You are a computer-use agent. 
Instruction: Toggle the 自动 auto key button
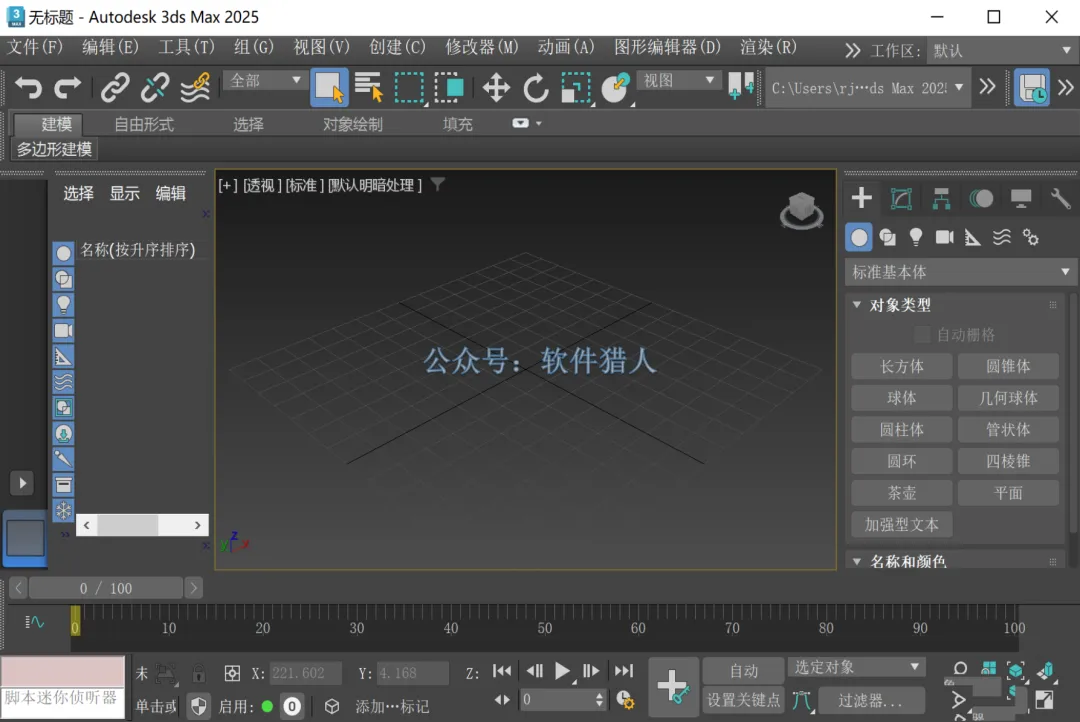[744, 670]
